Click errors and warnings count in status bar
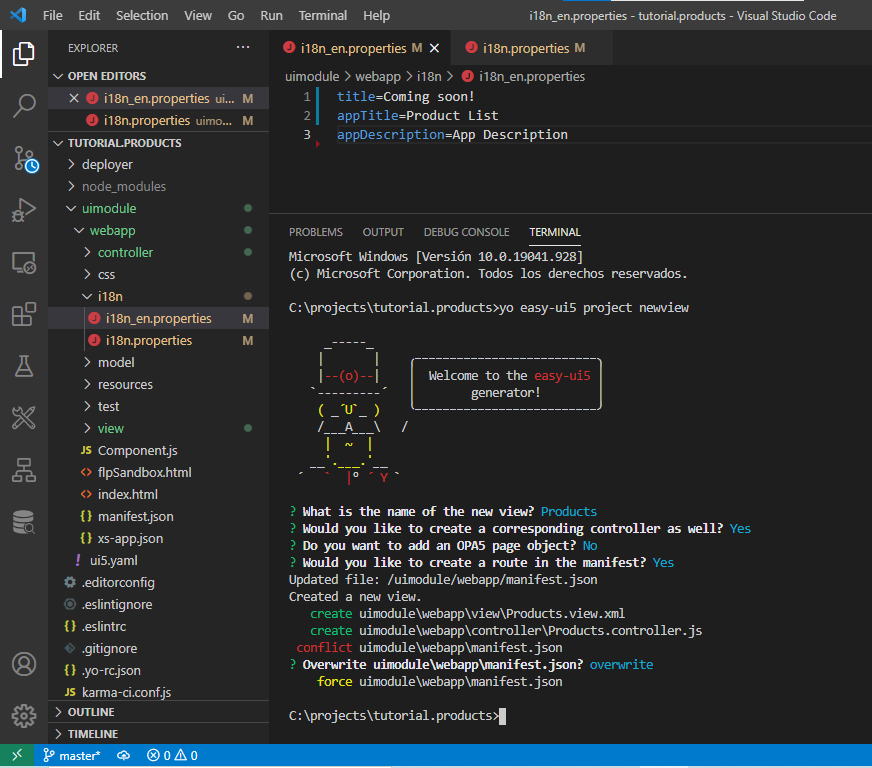The width and height of the screenshot is (872, 768). 172,756
